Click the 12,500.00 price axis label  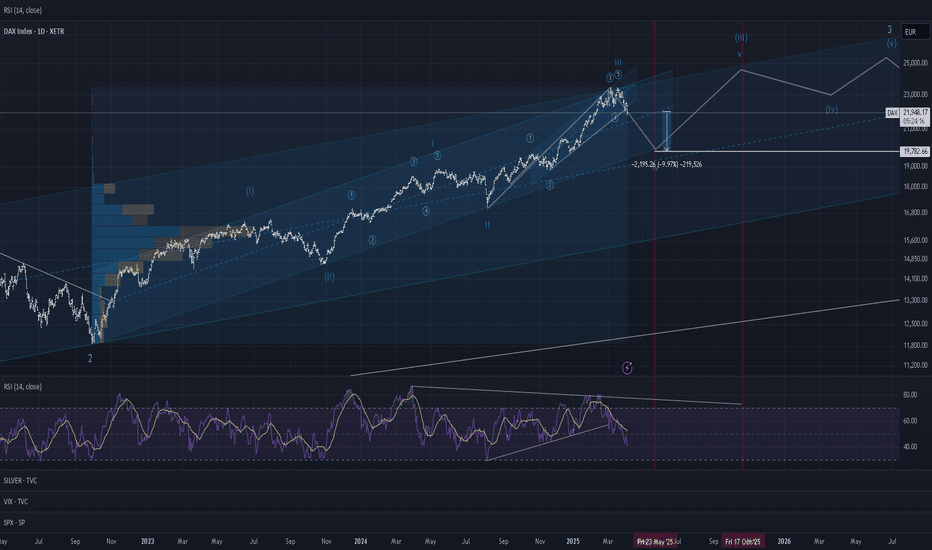point(915,323)
